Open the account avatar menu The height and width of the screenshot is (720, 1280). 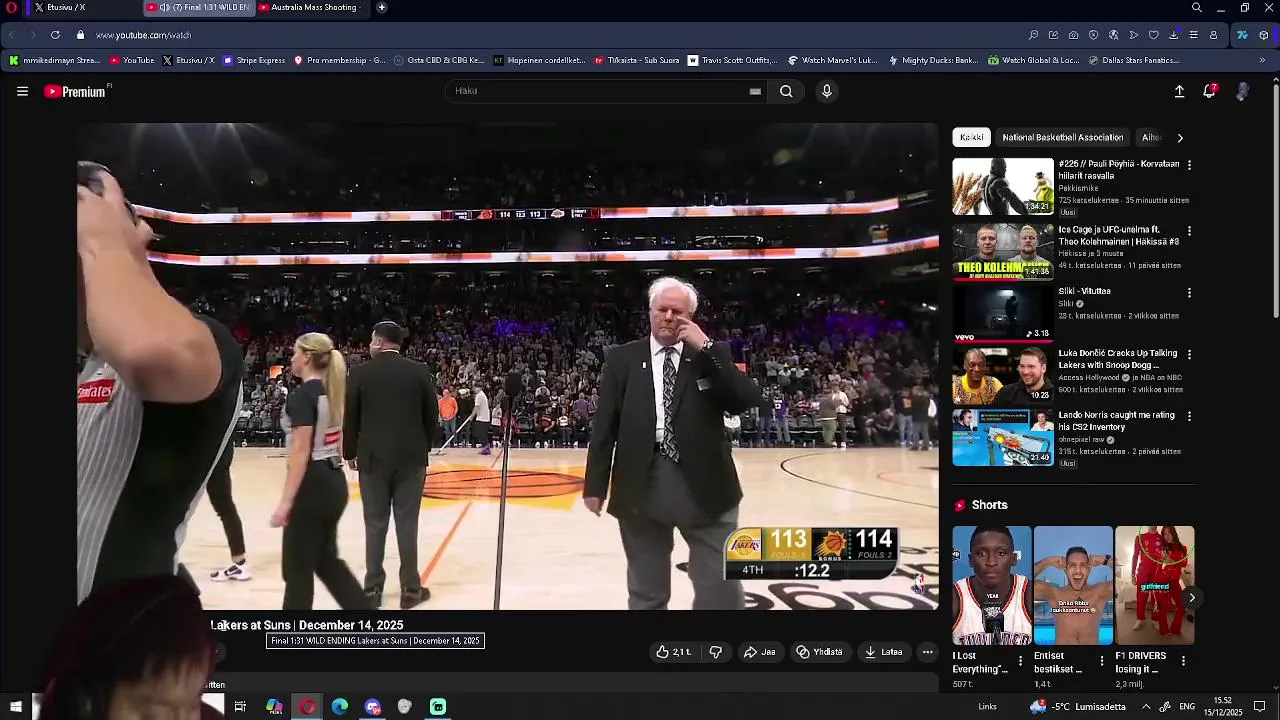point(1242,91)
